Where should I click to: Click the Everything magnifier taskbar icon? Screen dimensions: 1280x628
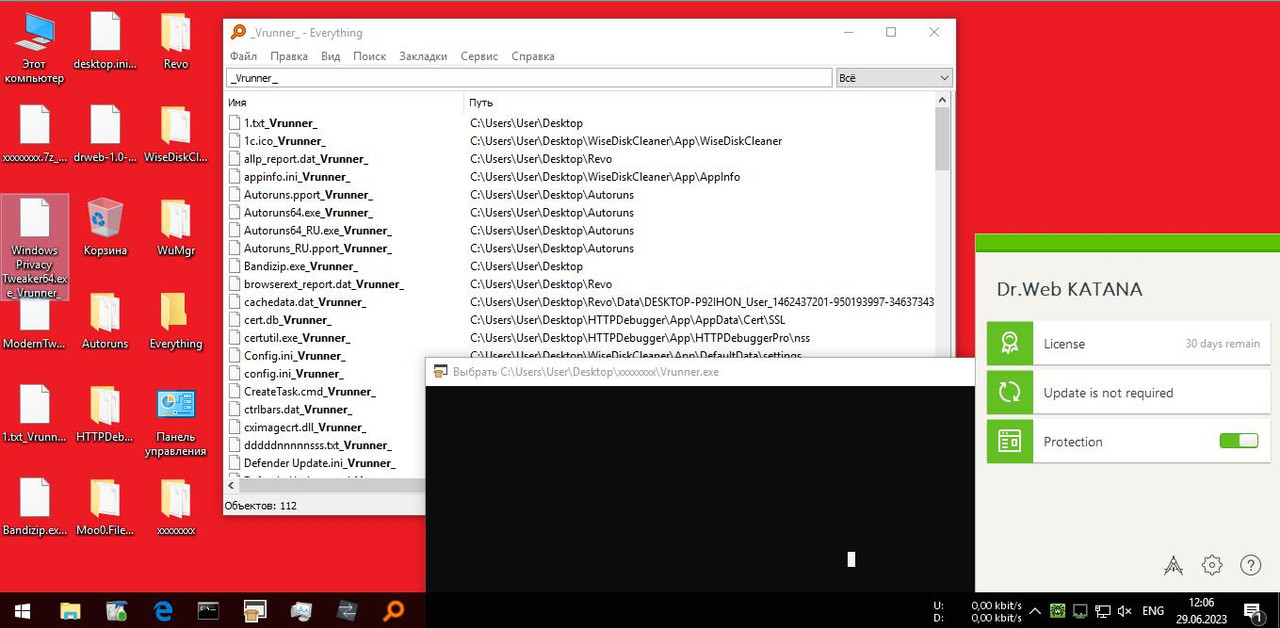click(x=394, y=610)
